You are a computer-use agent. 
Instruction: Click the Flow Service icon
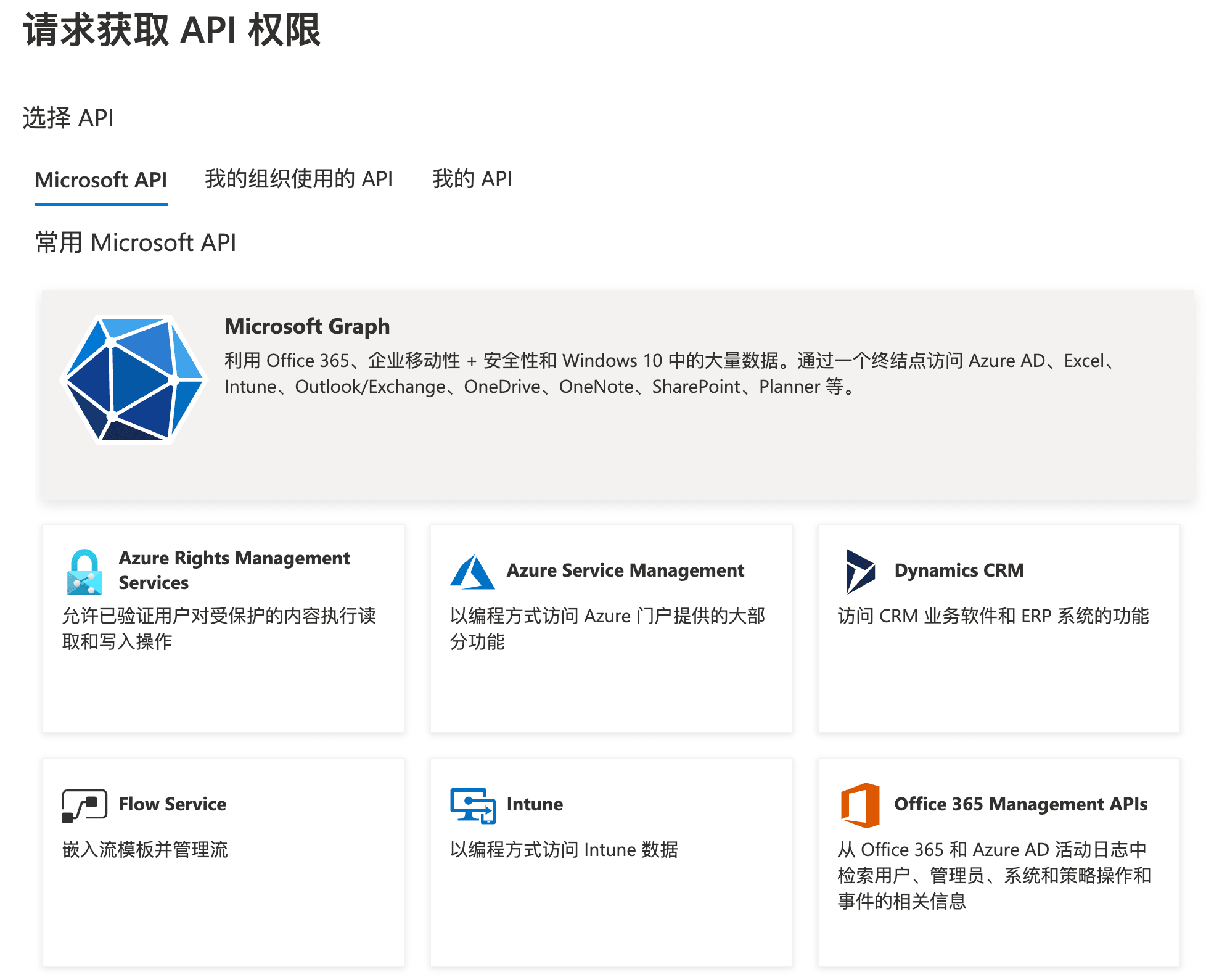coord(84,805)
